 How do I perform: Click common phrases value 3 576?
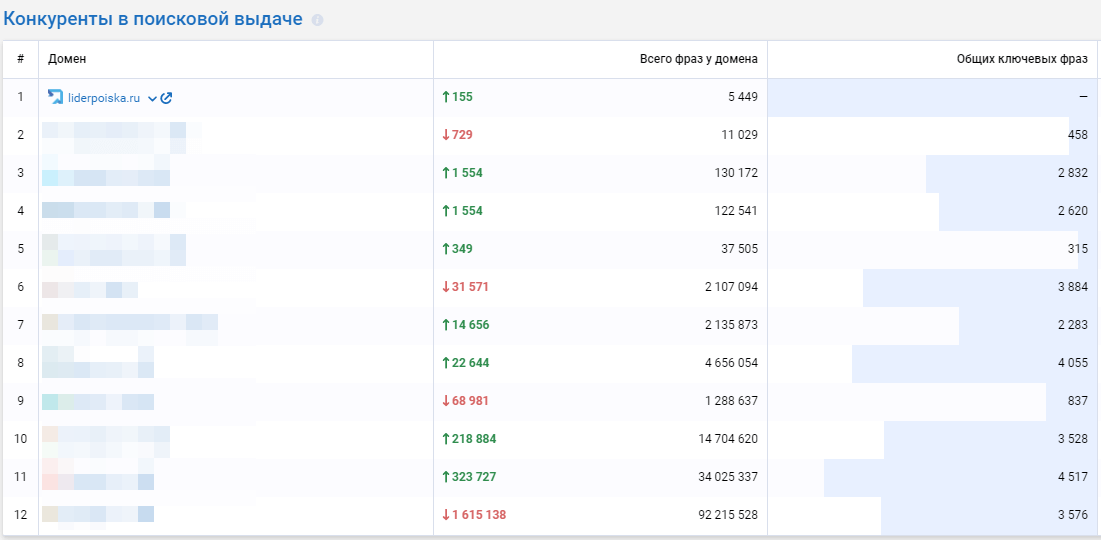pos(1073,514)
